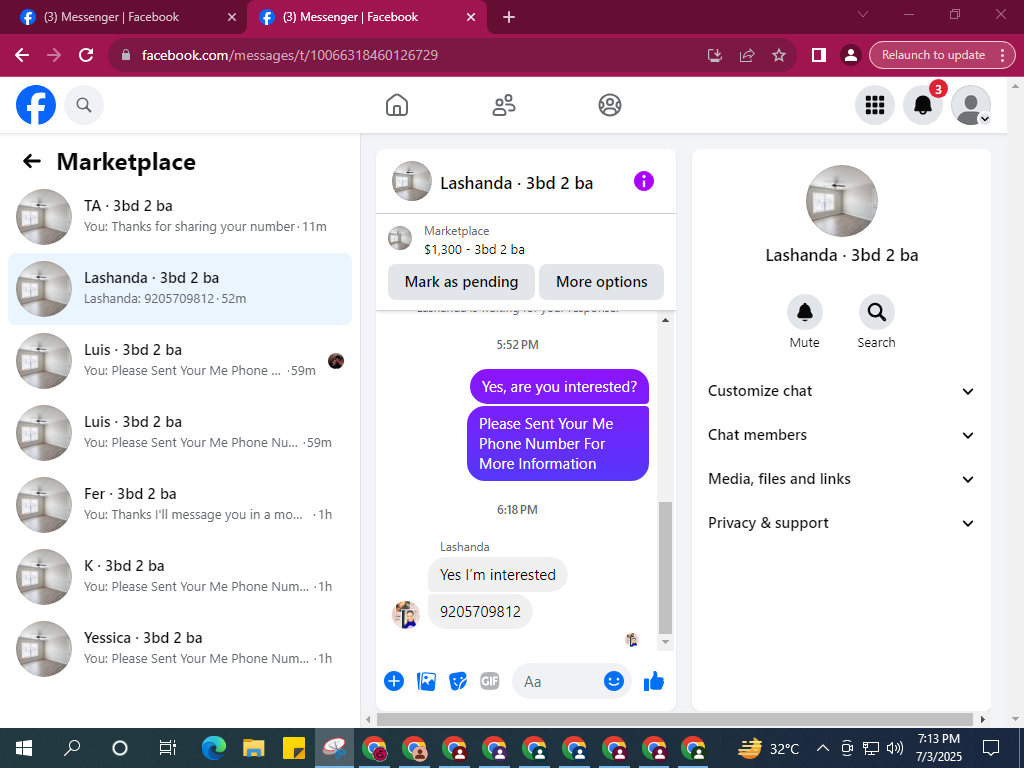Open Yessica · 3bd 2 ba conversation
The height and width of the screenshot is (768, 1024).
coord(180,649)
